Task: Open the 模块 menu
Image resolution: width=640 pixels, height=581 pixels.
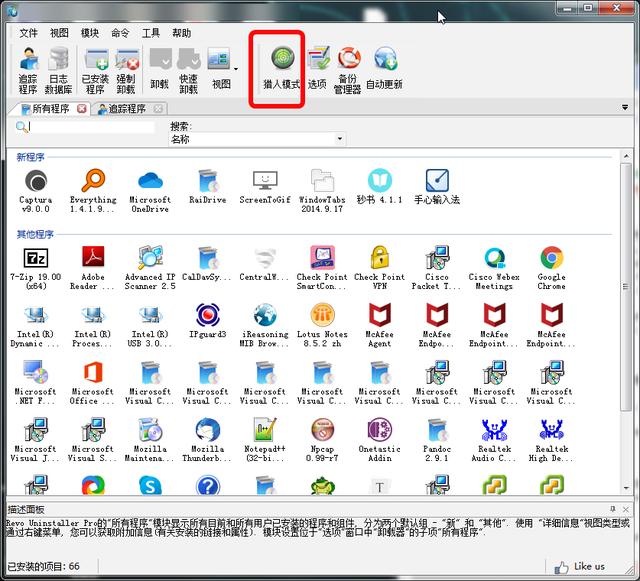Action: [90, 33]
